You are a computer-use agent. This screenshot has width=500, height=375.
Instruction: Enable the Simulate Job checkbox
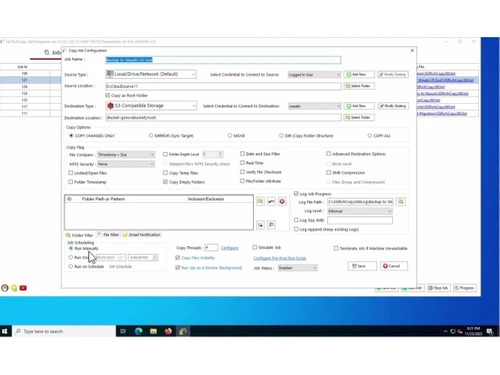(x=255, y=247)
